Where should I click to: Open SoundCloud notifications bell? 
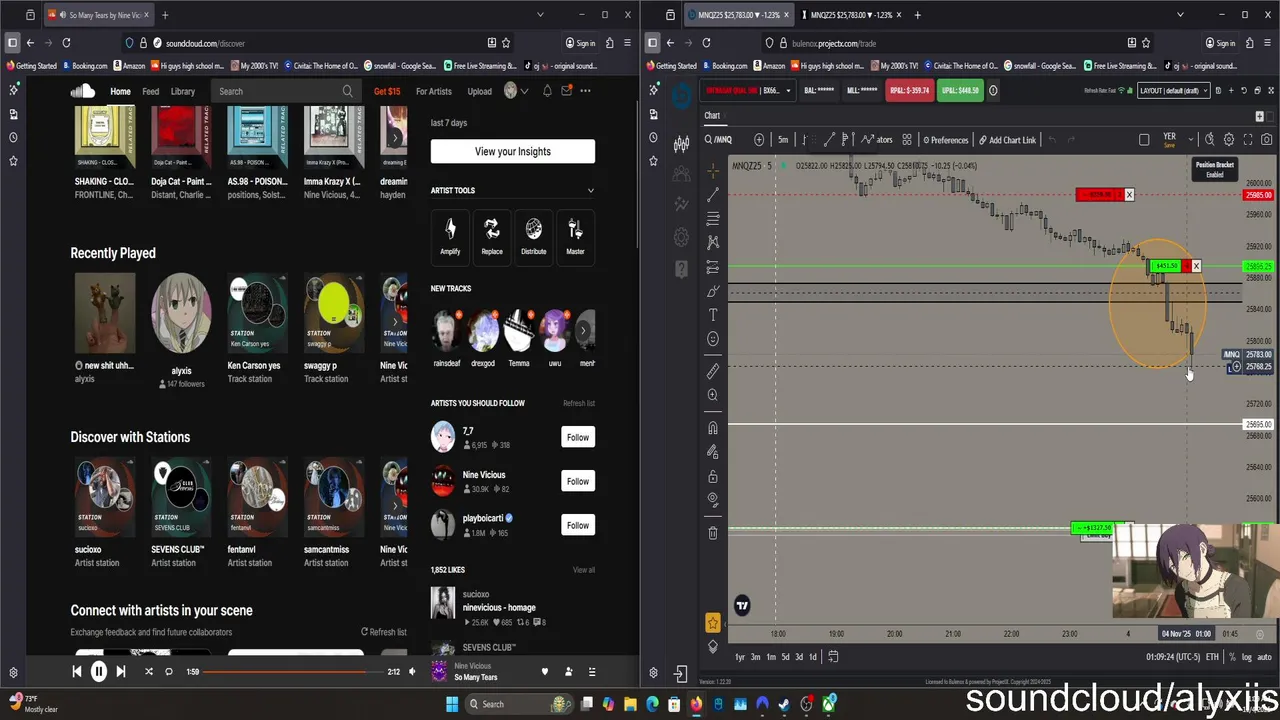click(x=547, y=91)
